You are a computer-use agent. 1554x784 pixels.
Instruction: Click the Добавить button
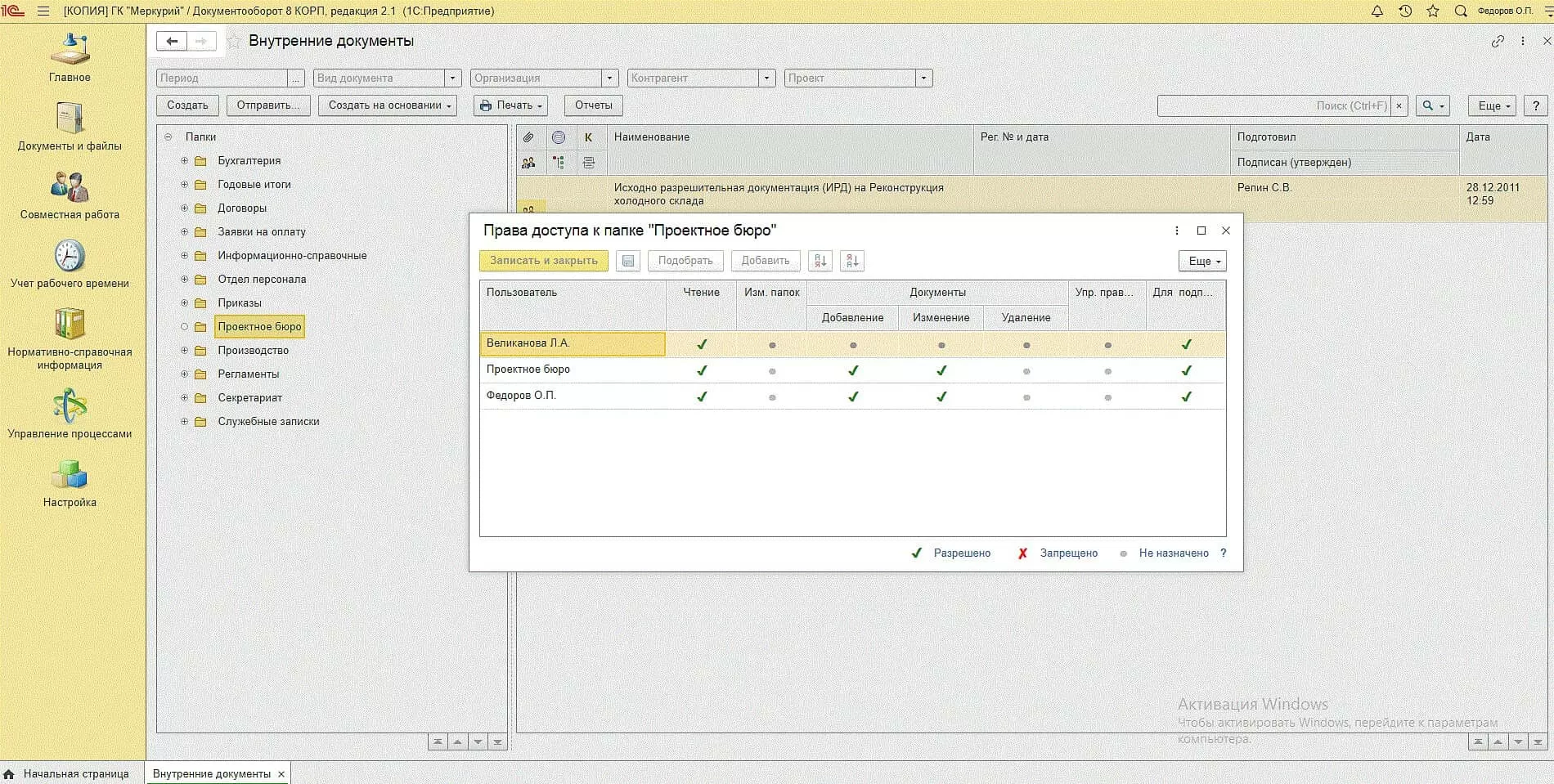[x=766, y=261]
